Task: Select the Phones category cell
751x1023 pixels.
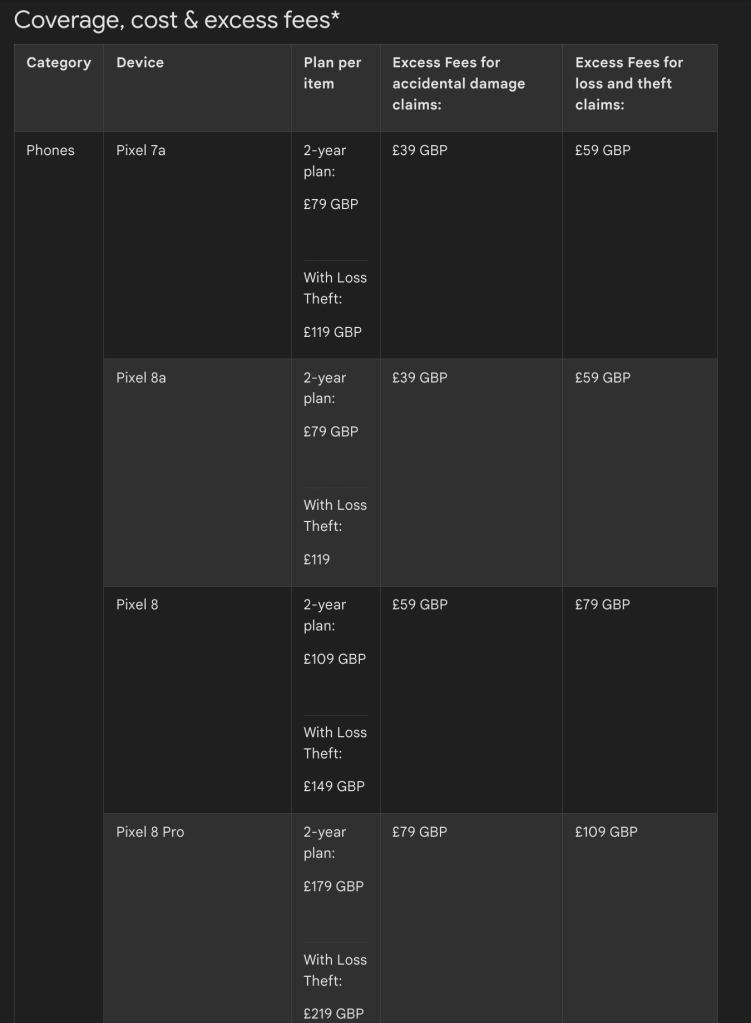Action: (x=50, y=151)
